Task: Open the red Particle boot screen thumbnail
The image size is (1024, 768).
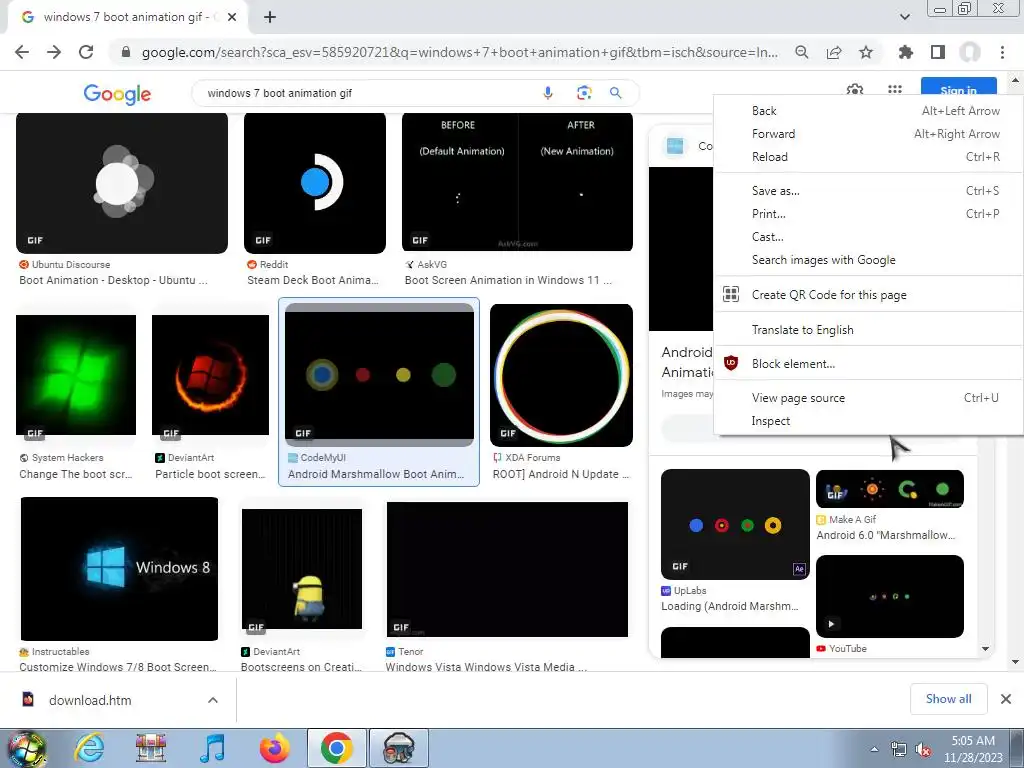Action: pyautogui.click(x=210, y=375)
